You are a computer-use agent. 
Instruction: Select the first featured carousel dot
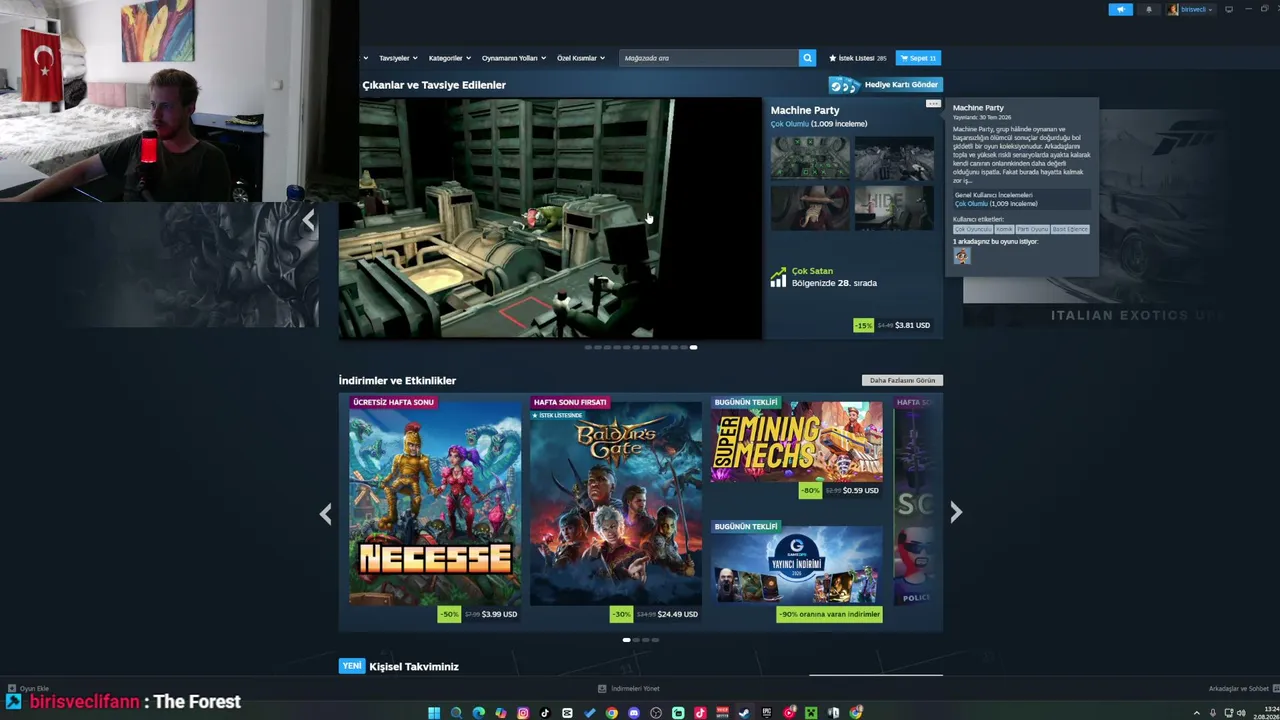[x=588, y=347]
